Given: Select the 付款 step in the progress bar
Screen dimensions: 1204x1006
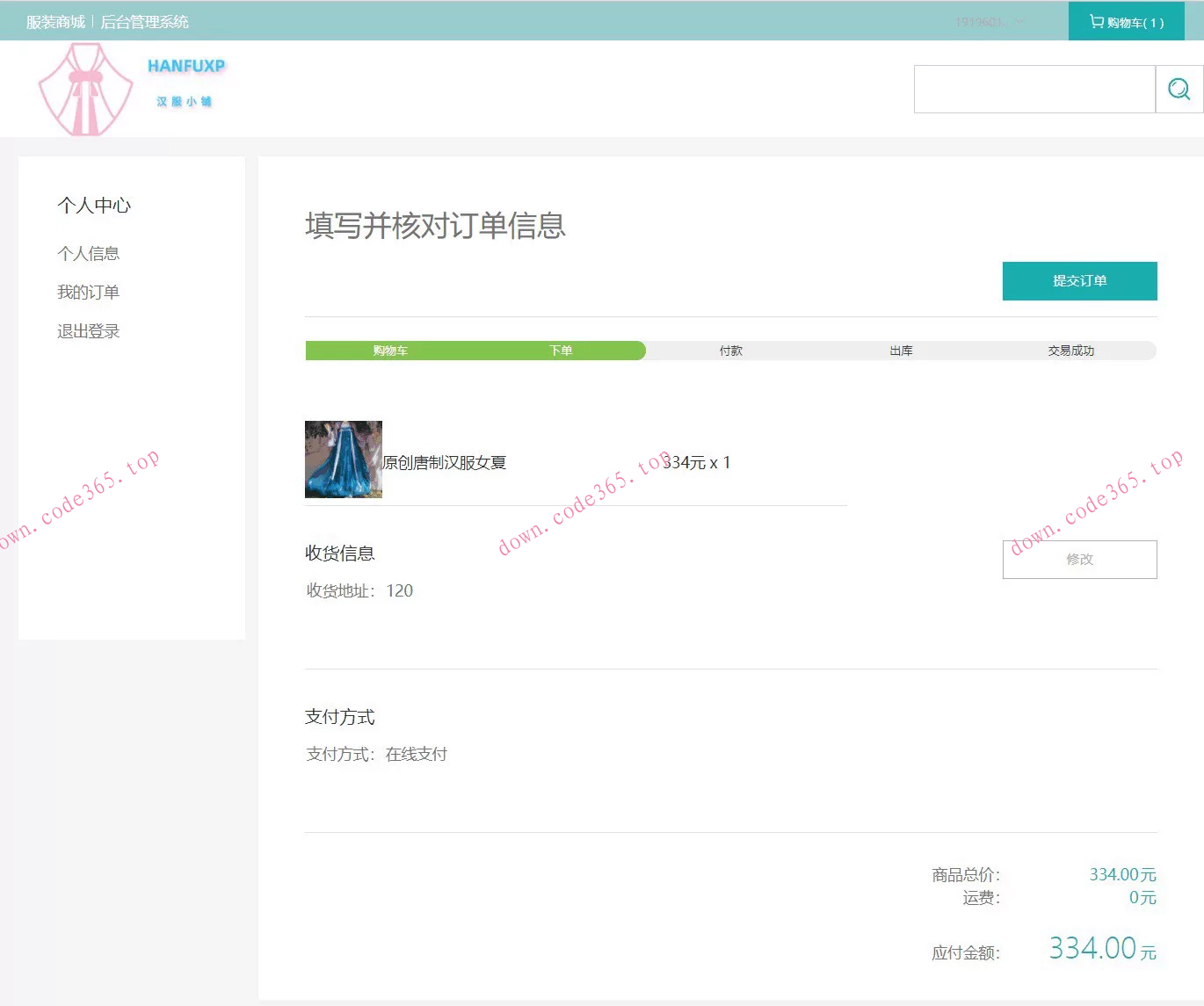Looking at the screenshot, I should 730,350.
